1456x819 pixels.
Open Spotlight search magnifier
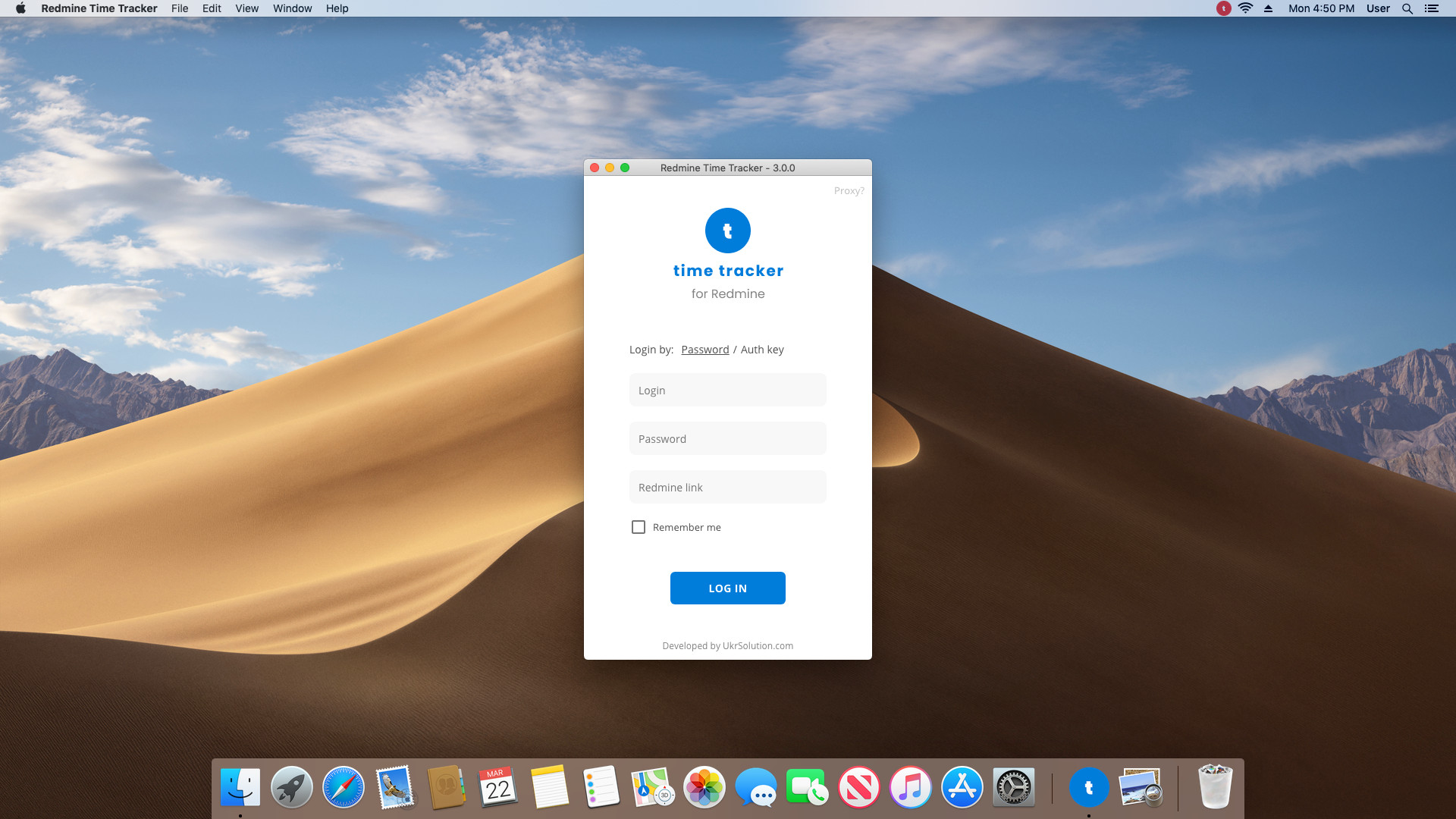pyautogui.click(x=1407, y=8)
